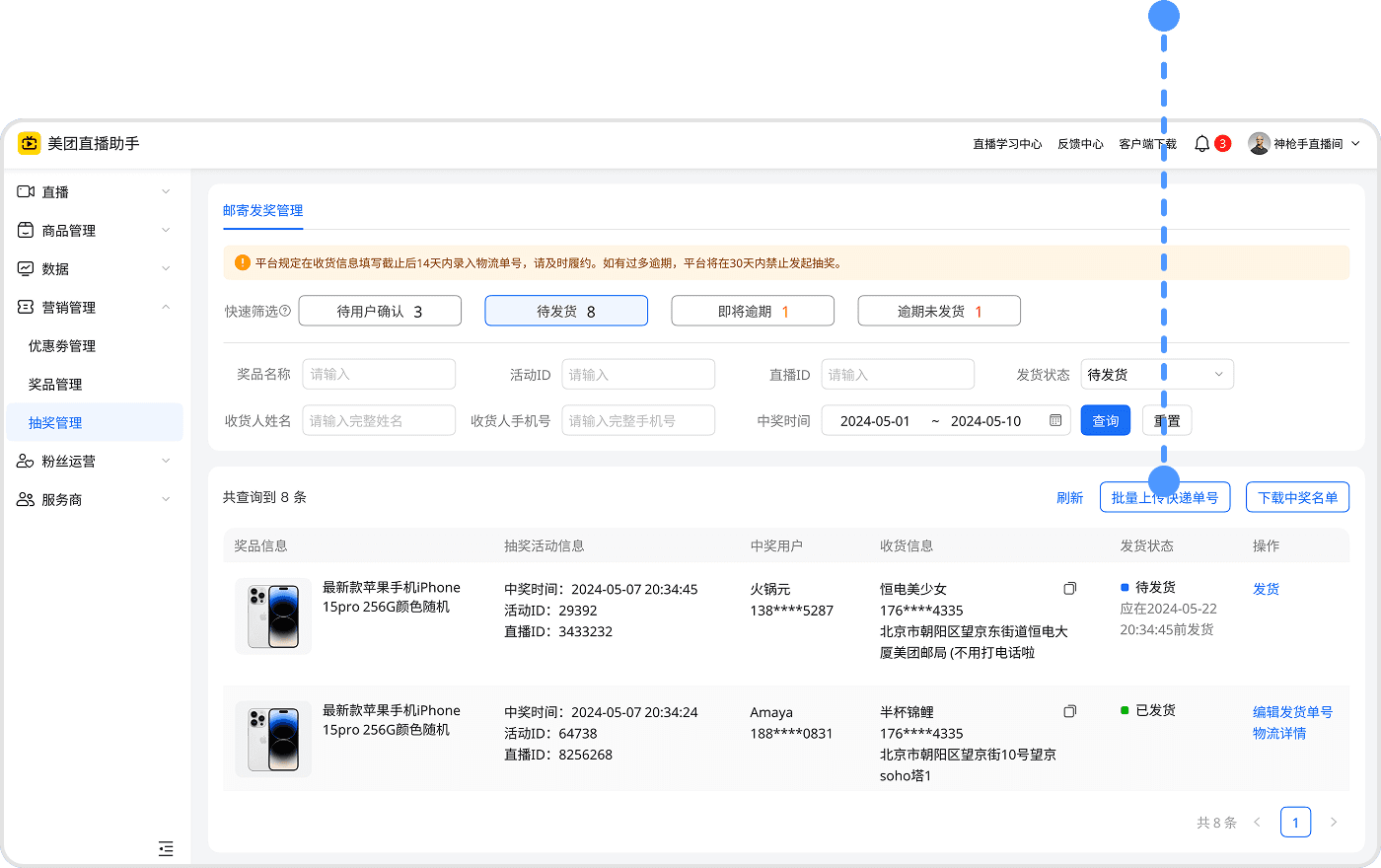Expand the 数据 sidebar menu
This screenshot has width=1381, height=868.
[x=166, y=268]
